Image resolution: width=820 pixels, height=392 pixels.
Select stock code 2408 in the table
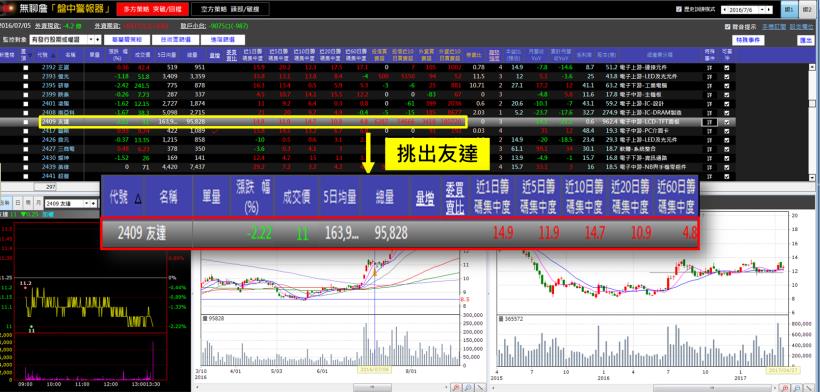point(48,112)
